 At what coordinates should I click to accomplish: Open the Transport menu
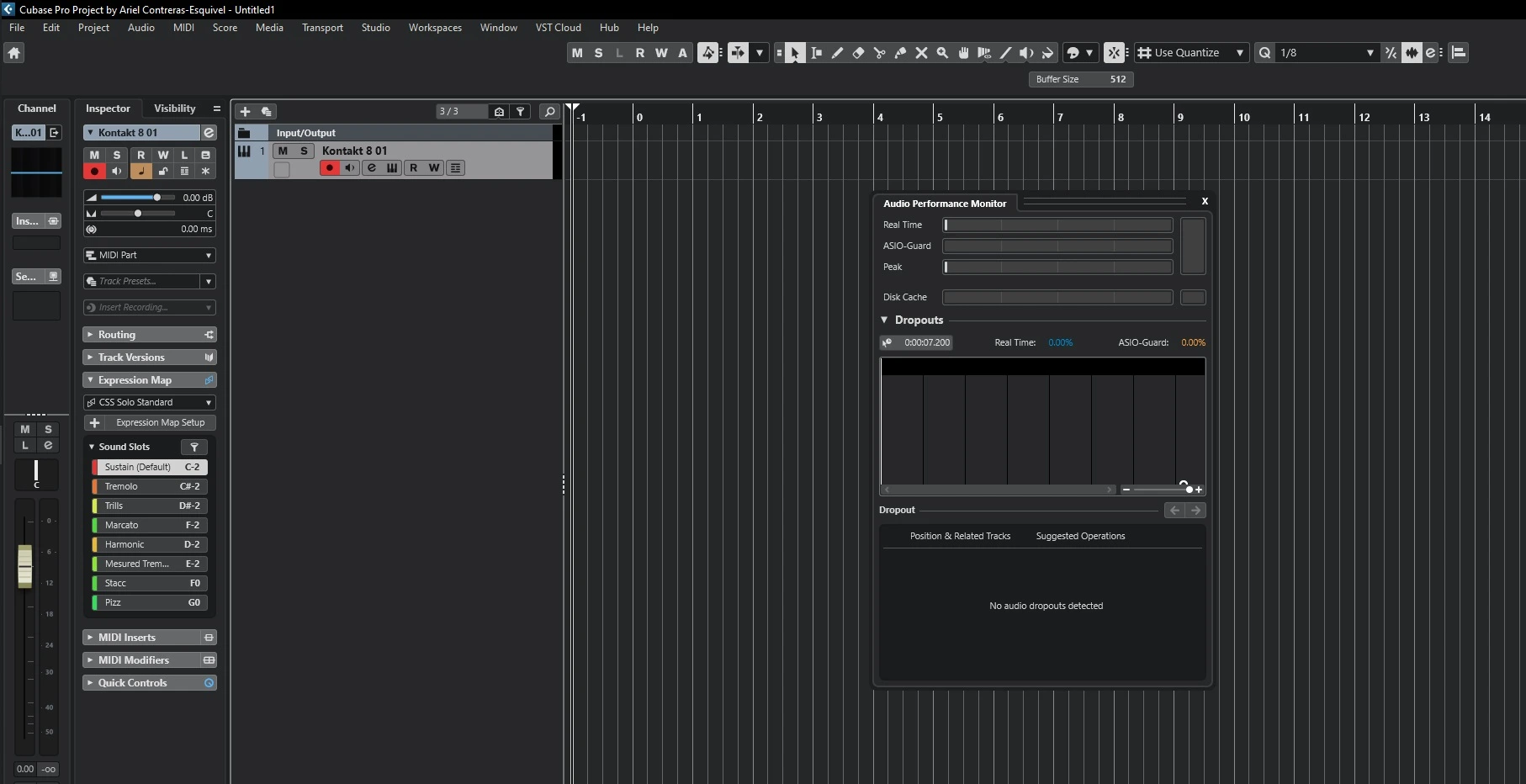[x=322, y=28]
